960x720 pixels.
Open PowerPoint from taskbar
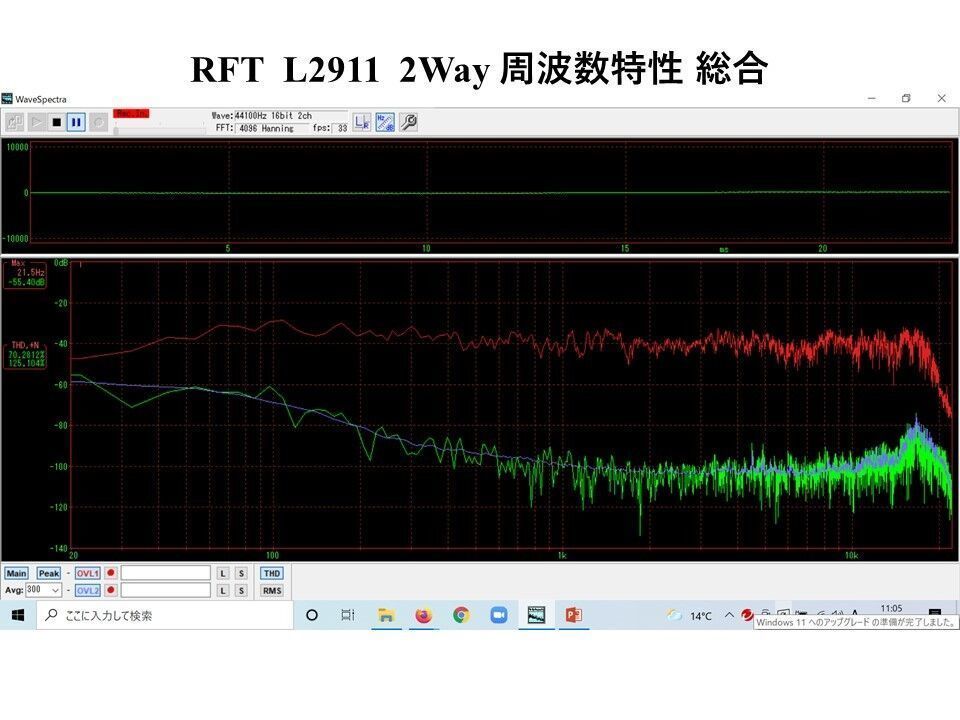click(574, 615)
